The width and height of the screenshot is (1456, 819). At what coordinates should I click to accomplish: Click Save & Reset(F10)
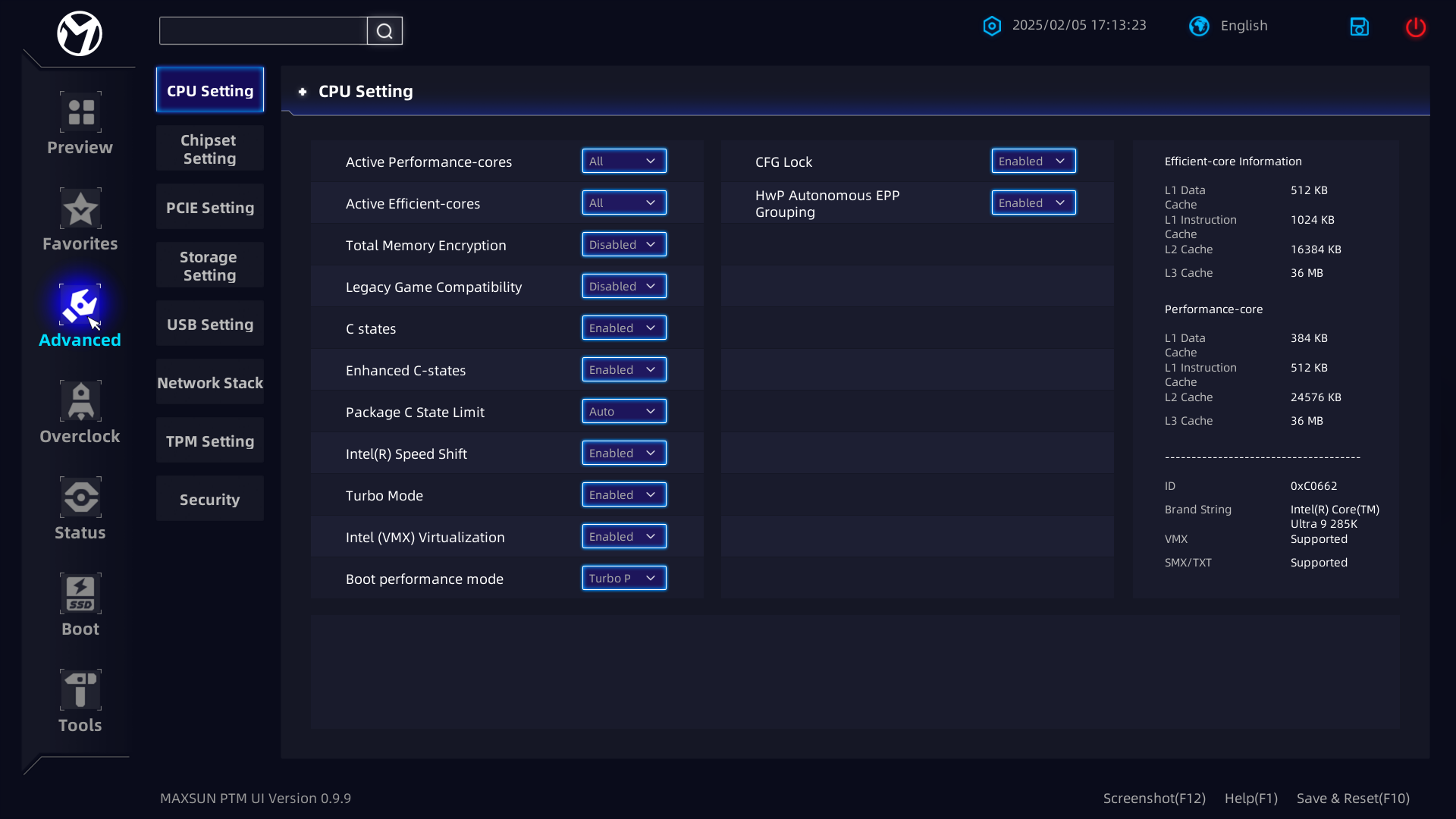click(1353, 799)
